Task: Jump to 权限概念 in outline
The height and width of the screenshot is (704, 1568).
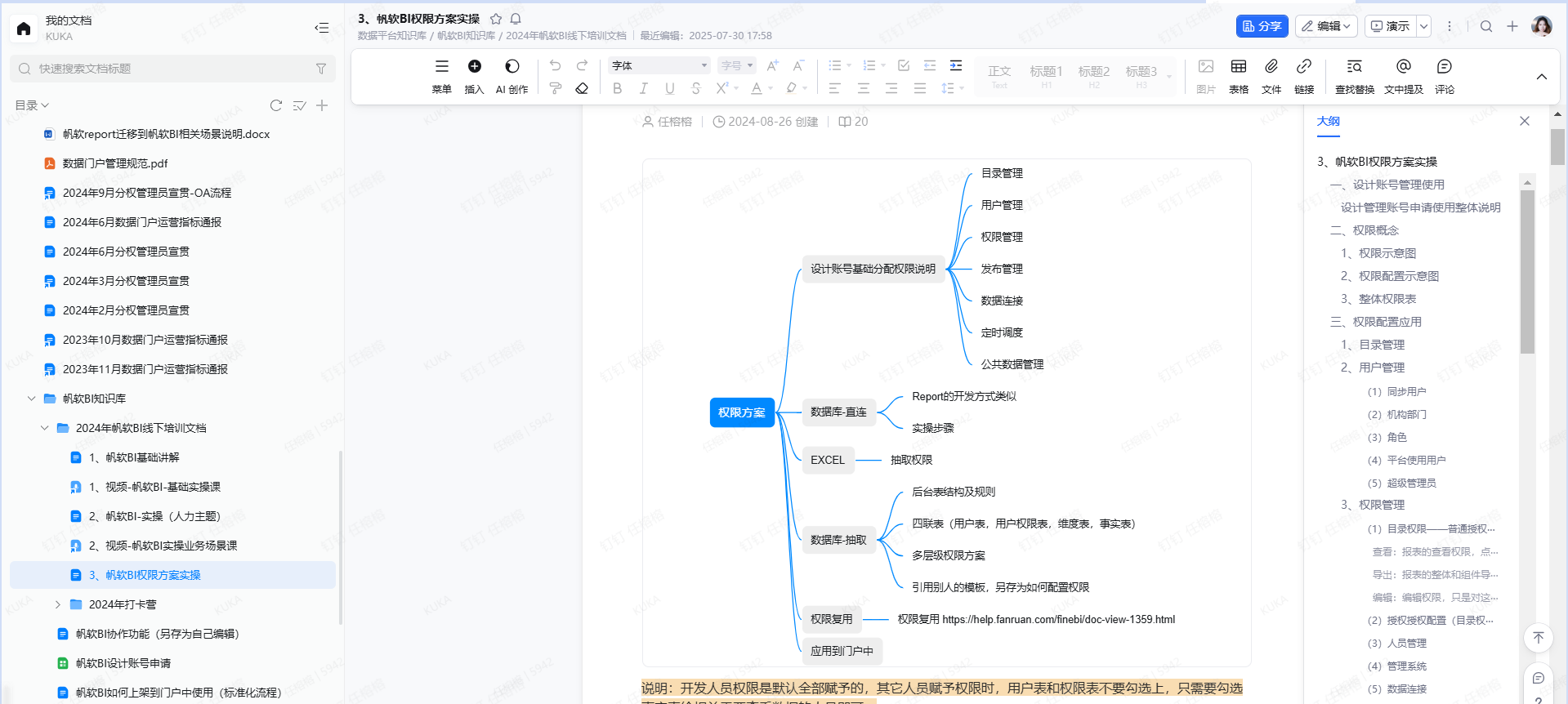Action: [1375, 230]
